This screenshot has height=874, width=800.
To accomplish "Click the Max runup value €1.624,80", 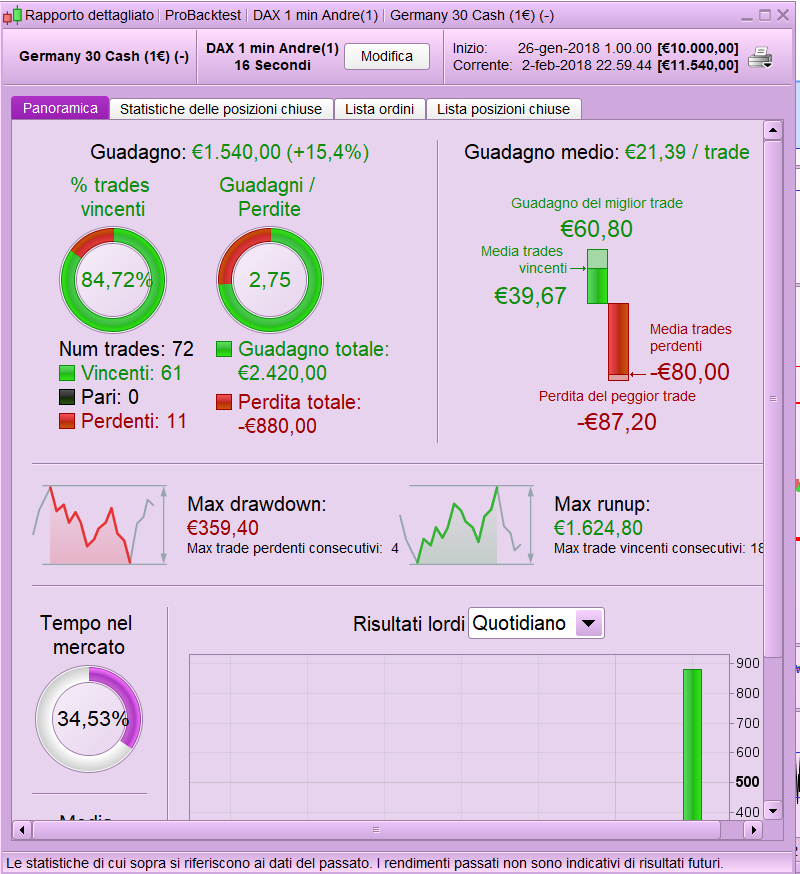I will [598, 528].
